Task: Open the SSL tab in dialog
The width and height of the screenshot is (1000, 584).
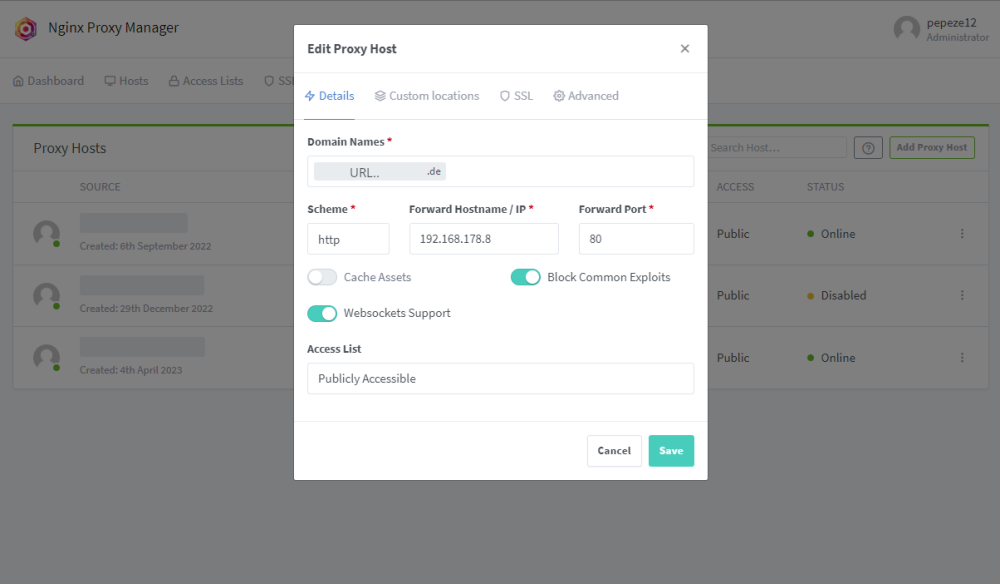Action: (516, 96)
